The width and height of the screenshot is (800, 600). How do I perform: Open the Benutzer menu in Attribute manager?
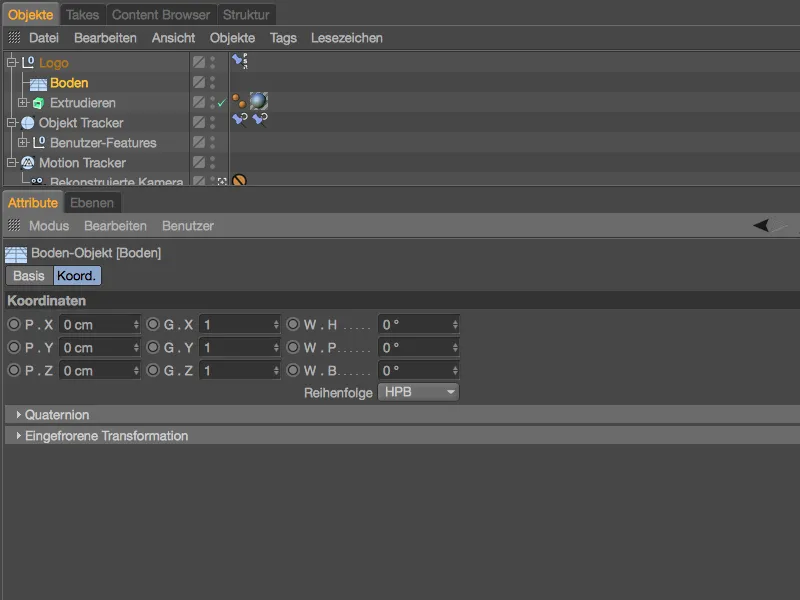point(188,226)
